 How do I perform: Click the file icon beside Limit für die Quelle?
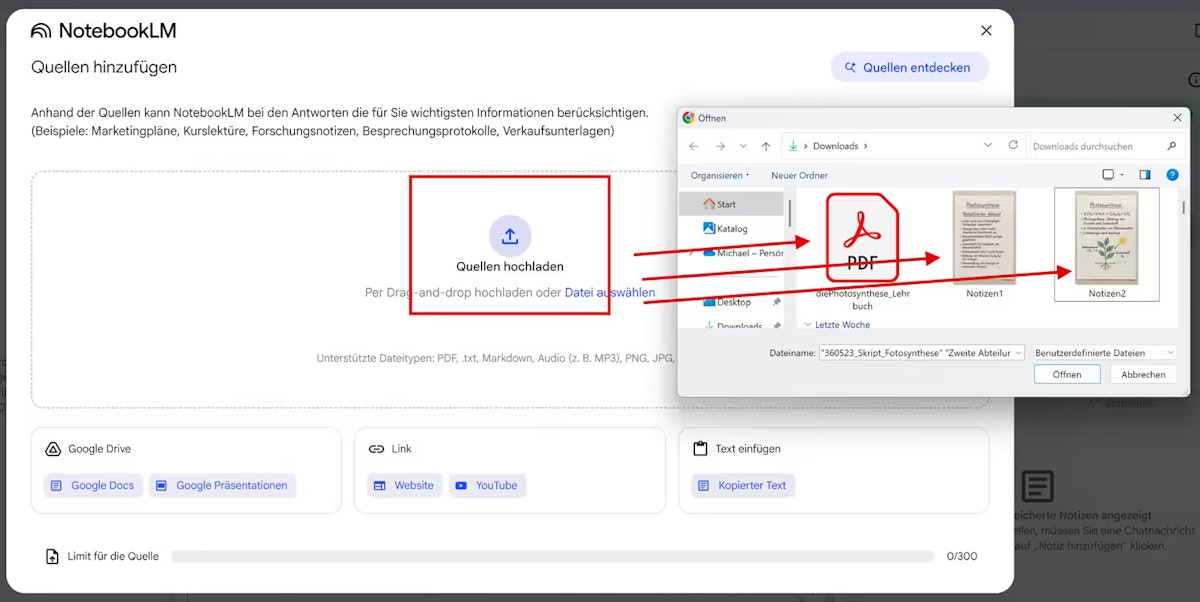coord(52,556)
